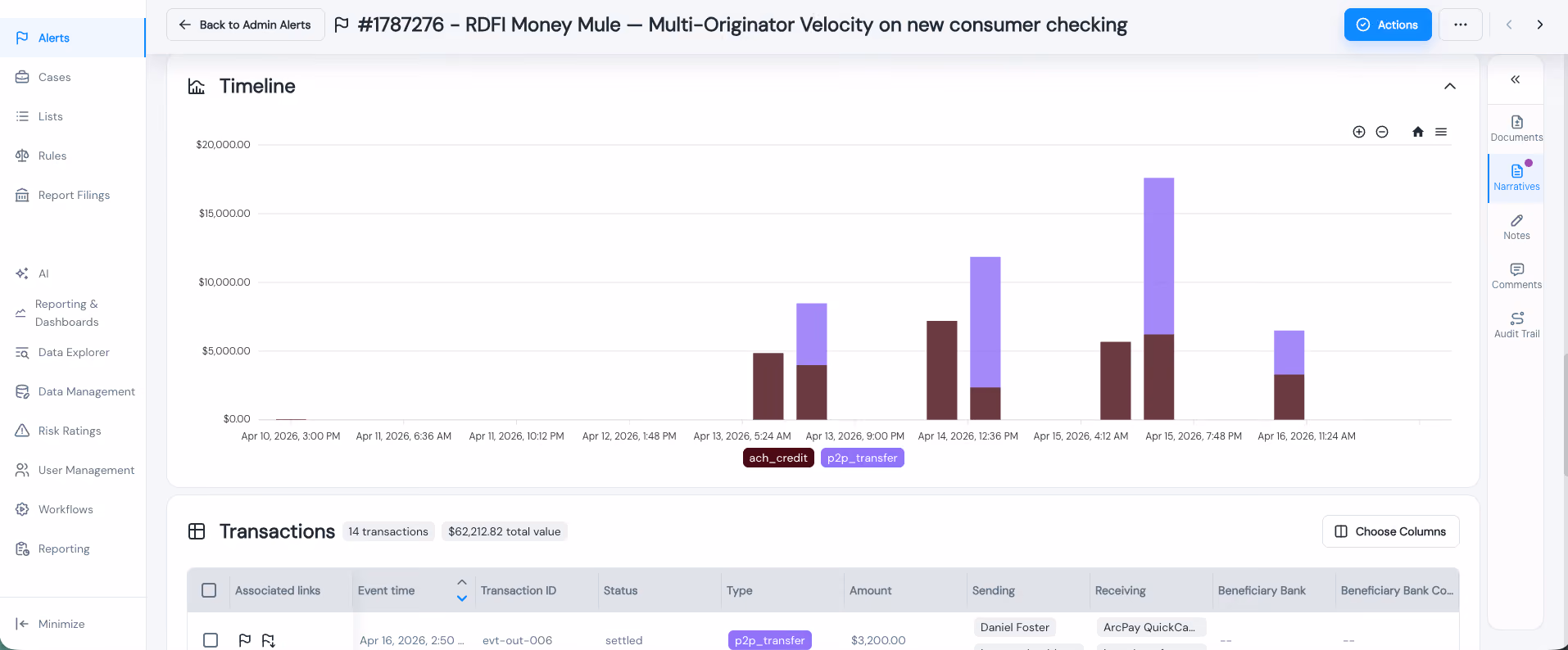Screen dimensions: 1568x650
Task: Click ArcPay QuickCa... receiver chip
Action: coord(1150,627)
